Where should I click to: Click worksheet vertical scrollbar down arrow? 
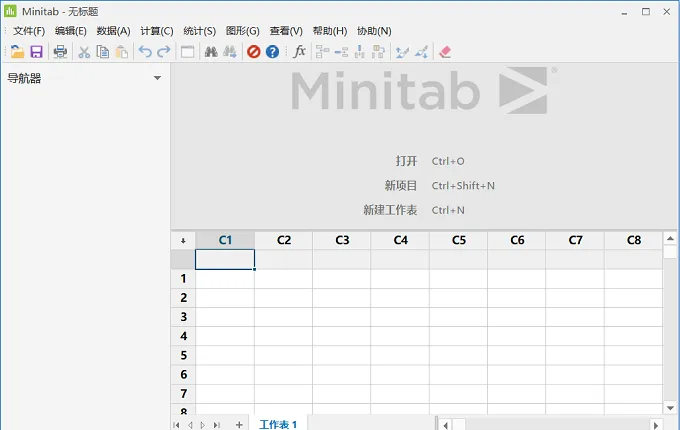click(x=670, y=408)
